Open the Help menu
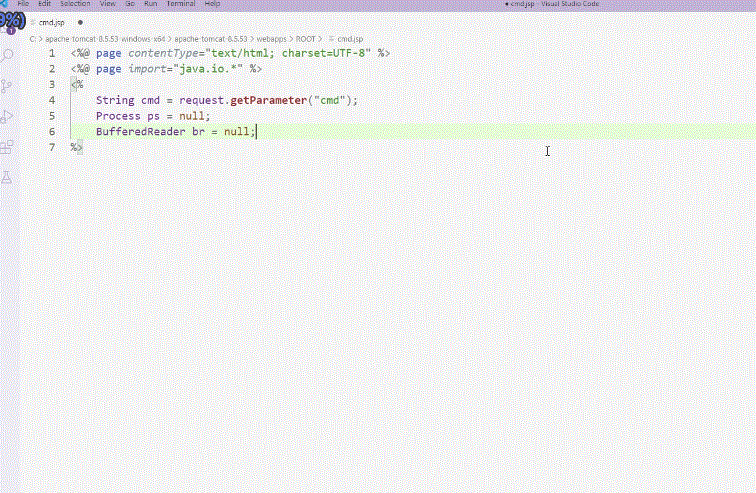 point(212,3)
